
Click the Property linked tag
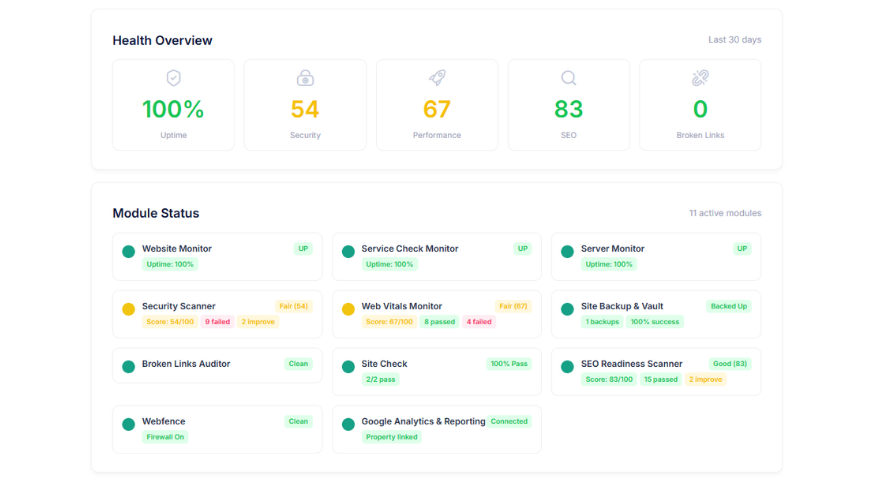tap(392, 437)
